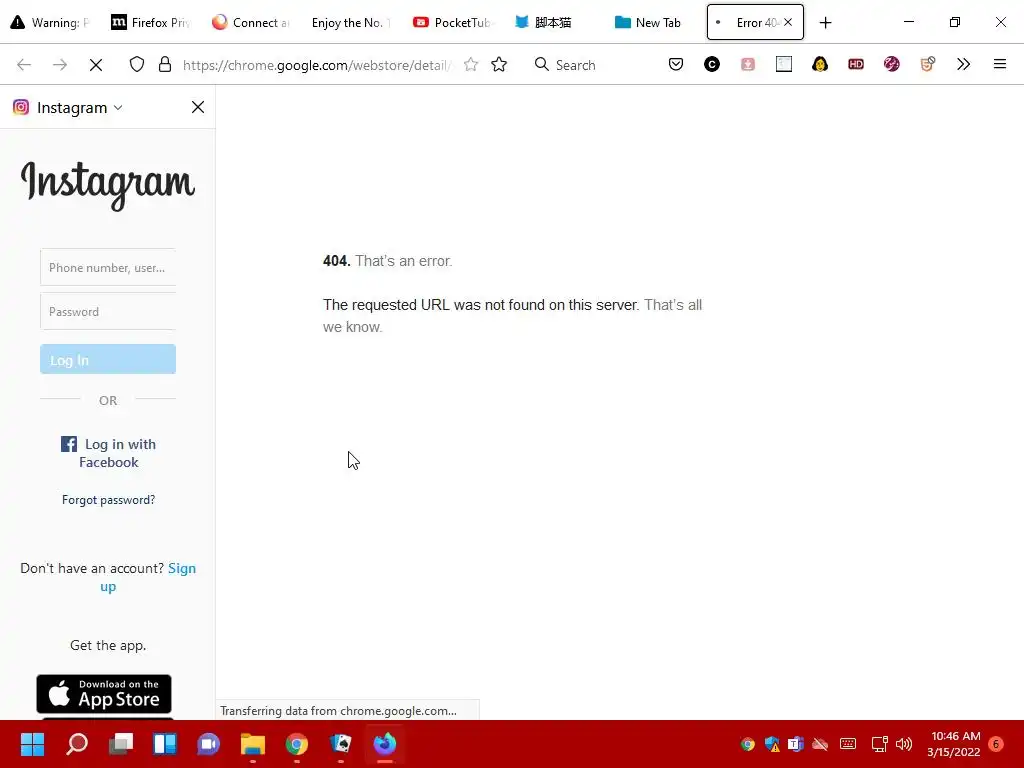The image size is (1024, 768).
Task: Open Task View on taskbar
Action: point(121,744)
